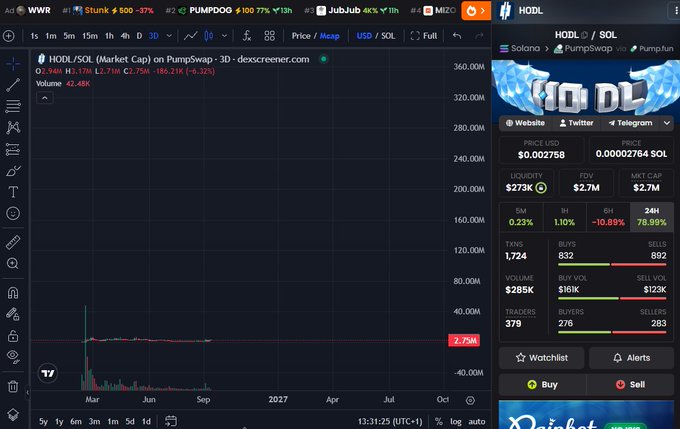Viewport: 680px width, 429px height.
Task: Open the Fibonacci retracement tools
Action: [13, 106]
